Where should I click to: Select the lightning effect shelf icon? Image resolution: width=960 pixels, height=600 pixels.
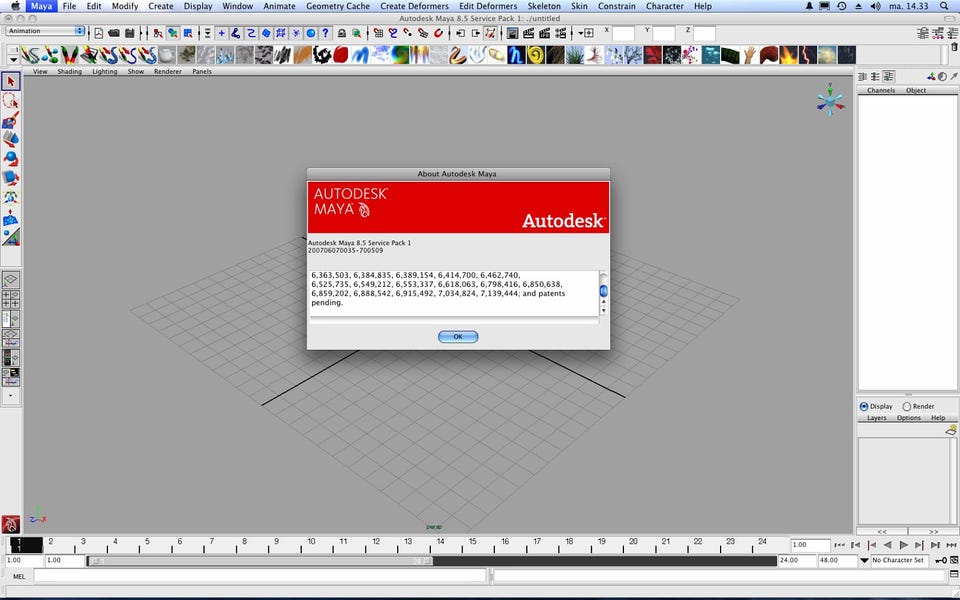807,55
